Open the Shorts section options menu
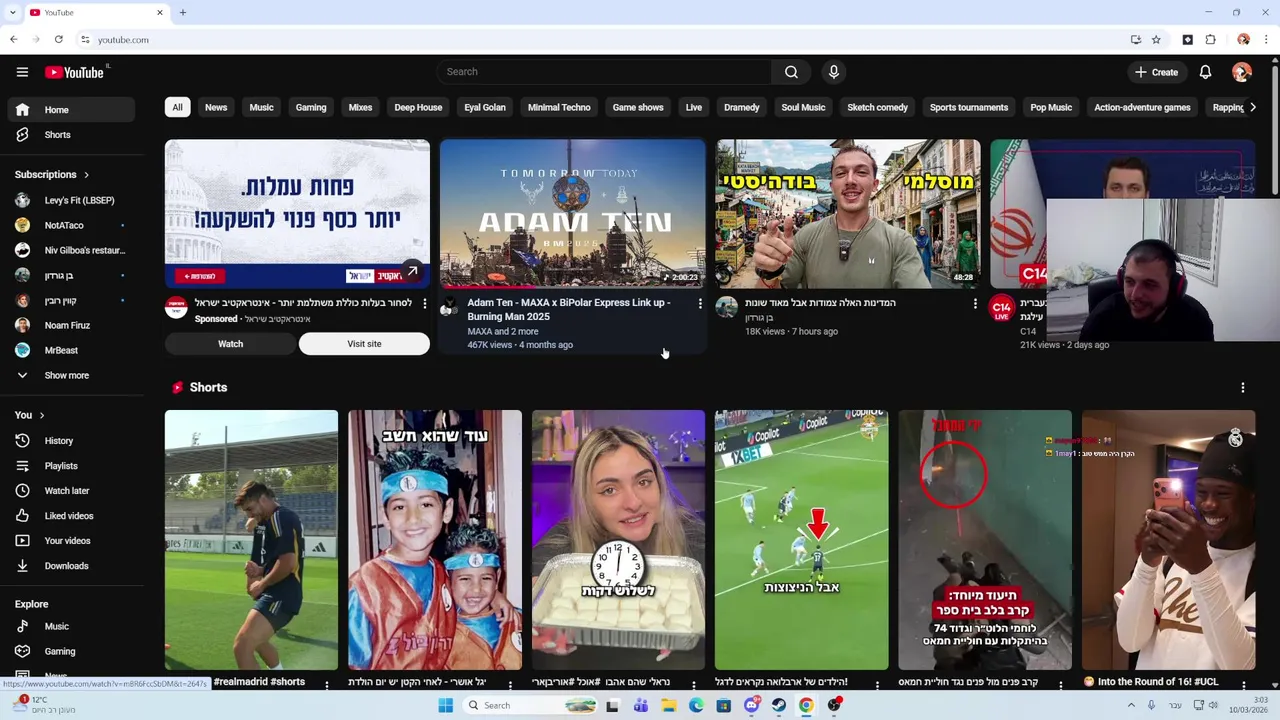The height and width of the screenshot is (720, 1280). [1243, 388]
